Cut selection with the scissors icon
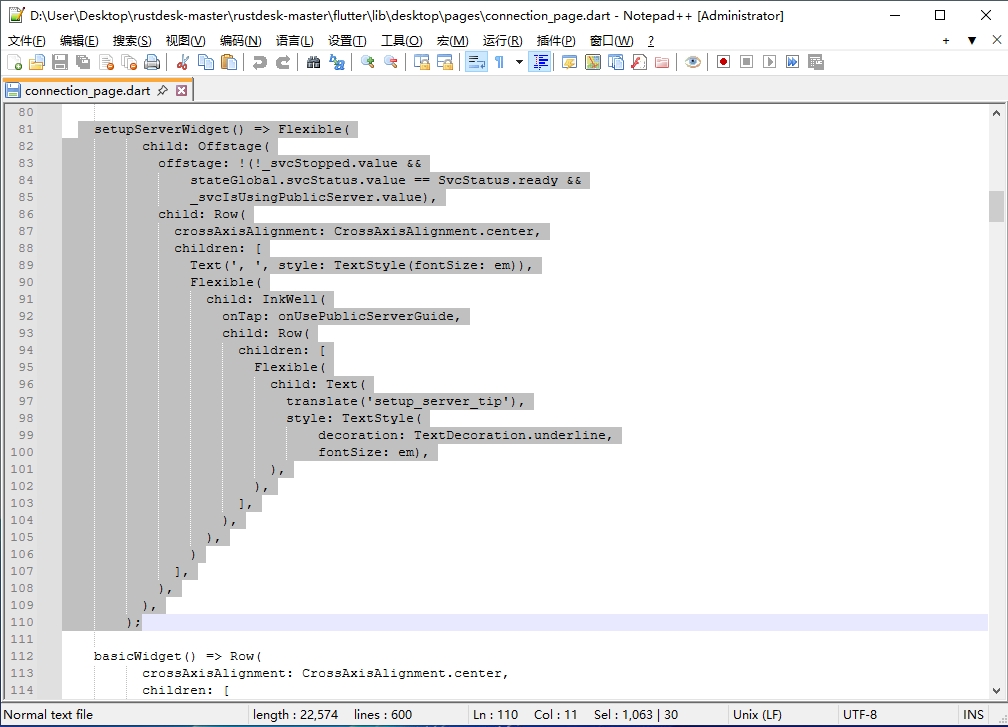The image size is (1008, 727). pos(183,62)
